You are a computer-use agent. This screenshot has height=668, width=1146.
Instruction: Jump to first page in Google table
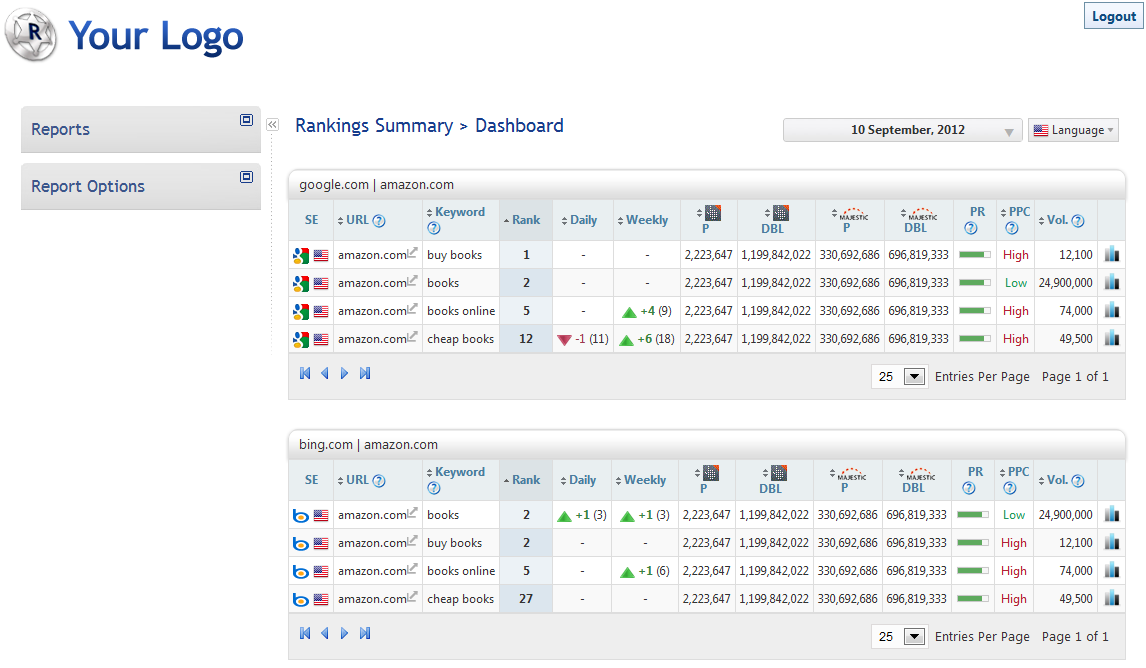coord(305,374)
